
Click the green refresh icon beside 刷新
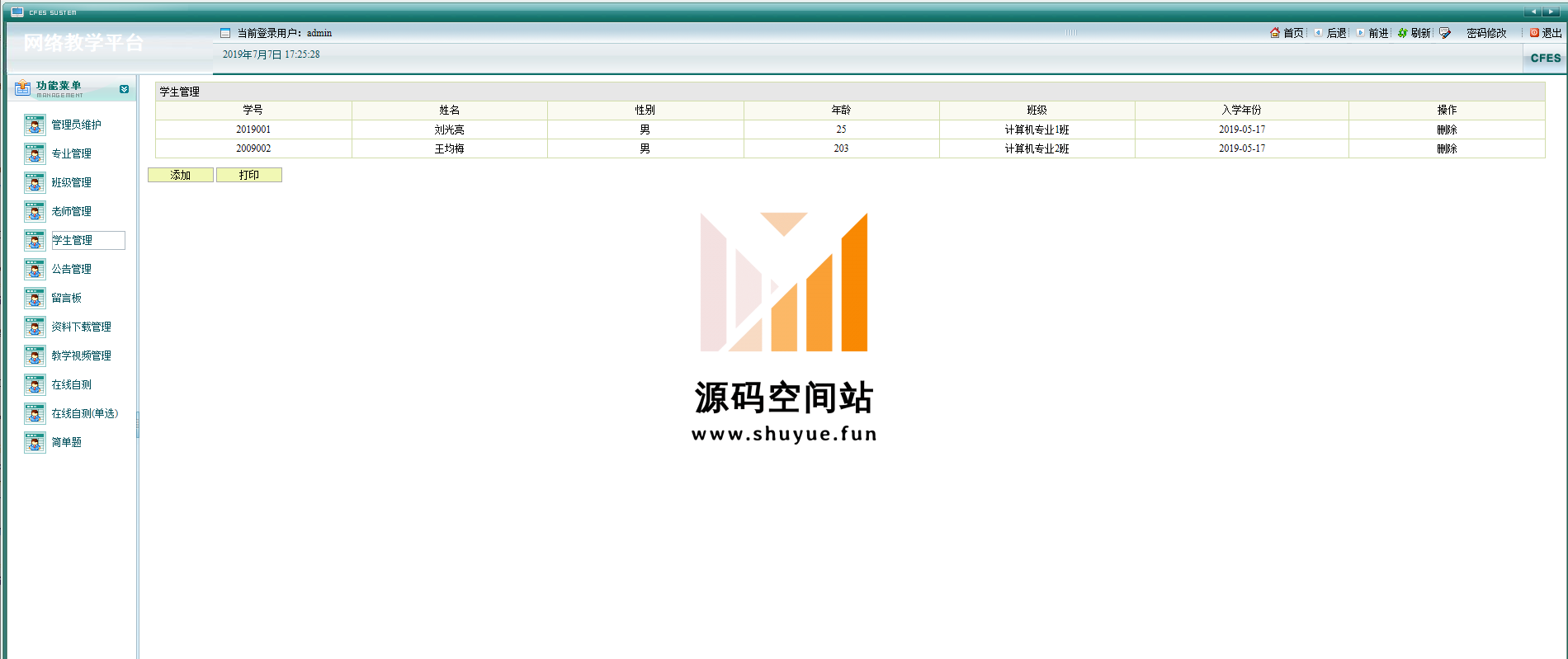point(1402,33)
